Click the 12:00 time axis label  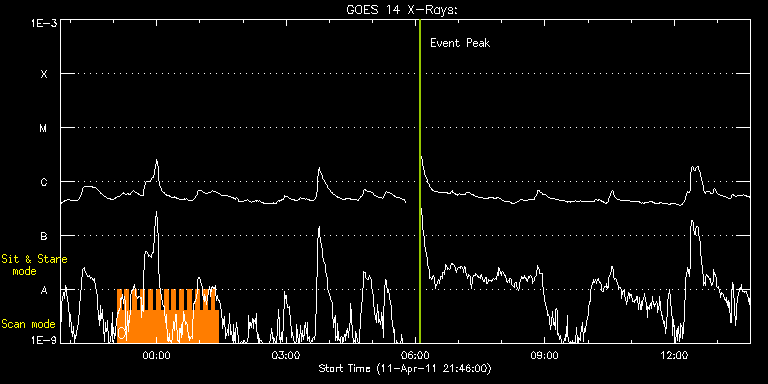coord(675,355)
